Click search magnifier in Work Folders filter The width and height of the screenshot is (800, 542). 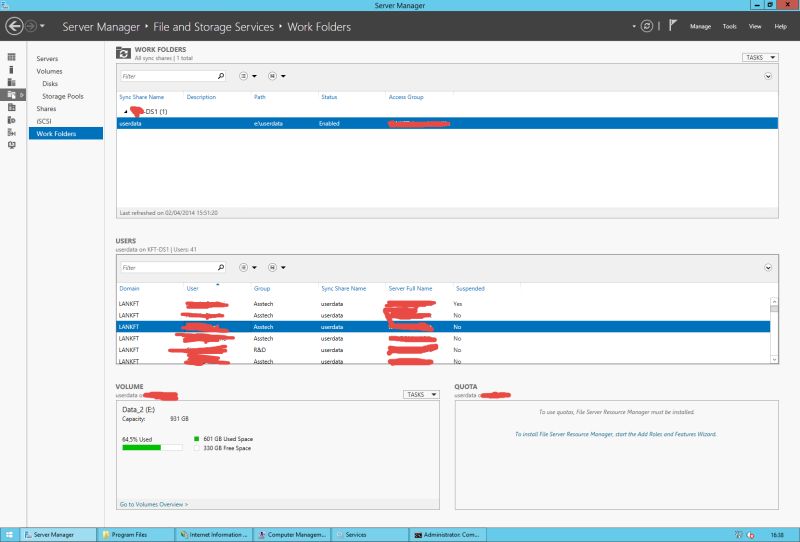[x=221, y=76]
